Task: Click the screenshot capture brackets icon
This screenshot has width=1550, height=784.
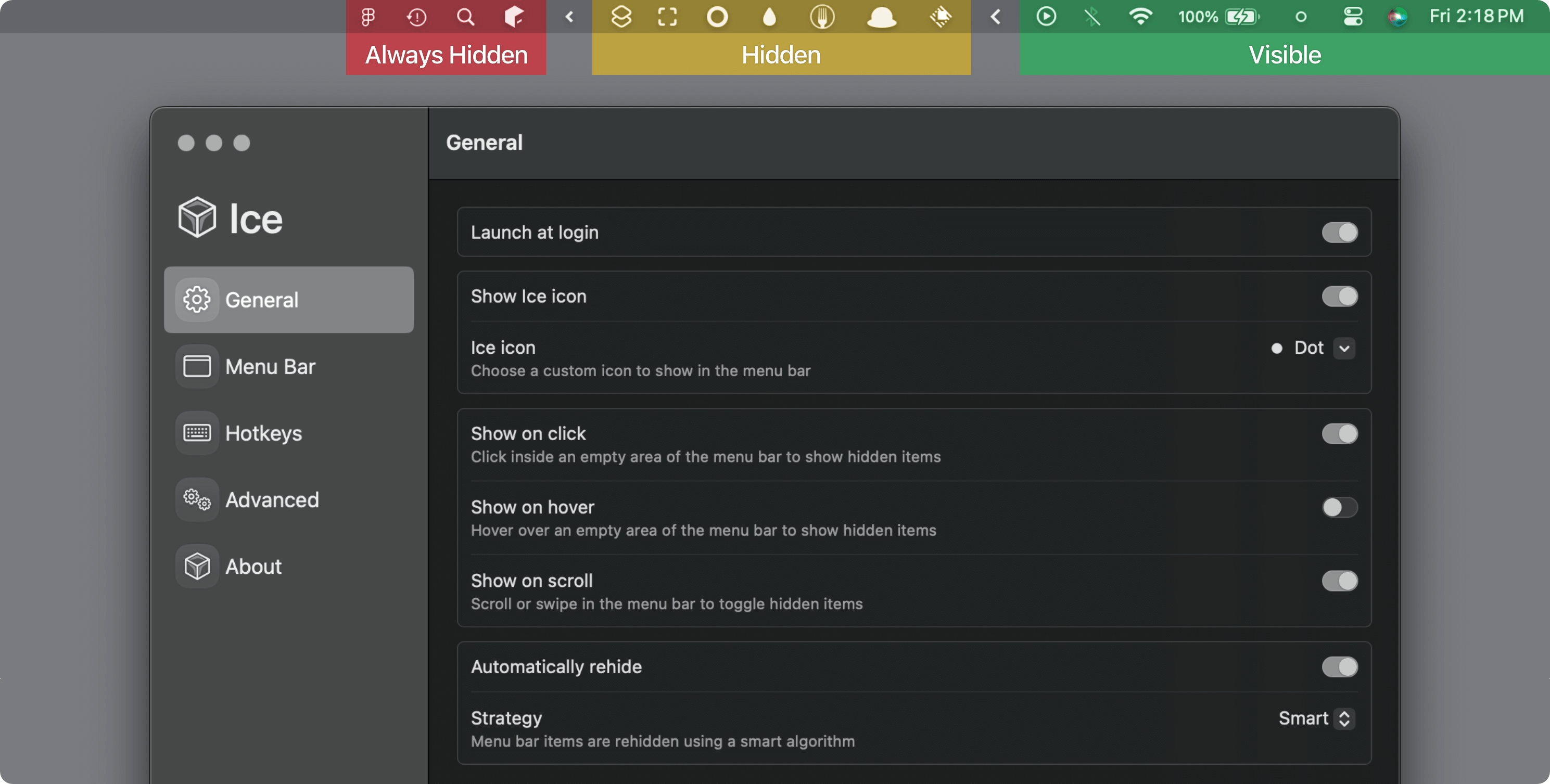Action: [x=667, y=17]
